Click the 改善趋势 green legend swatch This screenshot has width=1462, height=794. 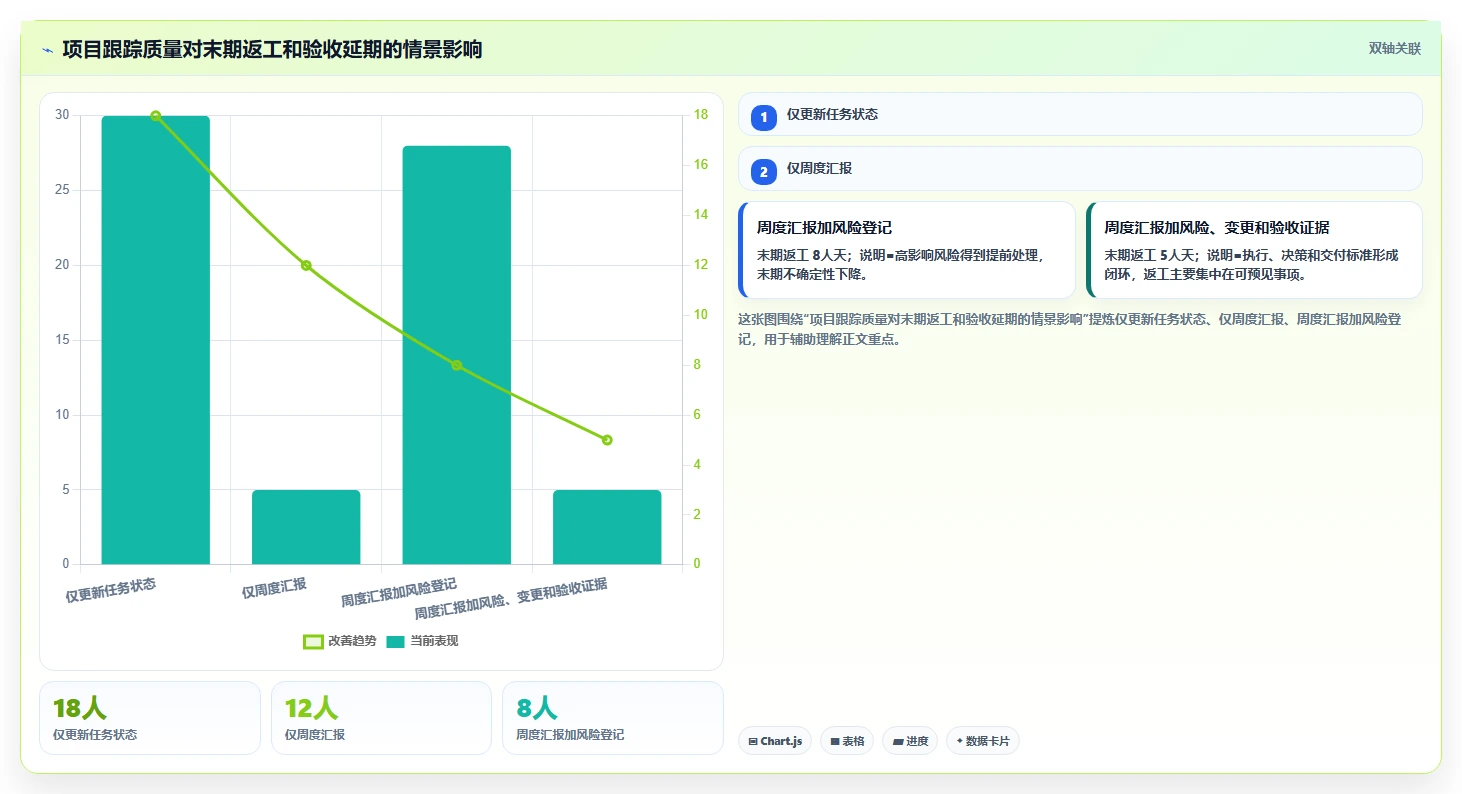point(313,641)
